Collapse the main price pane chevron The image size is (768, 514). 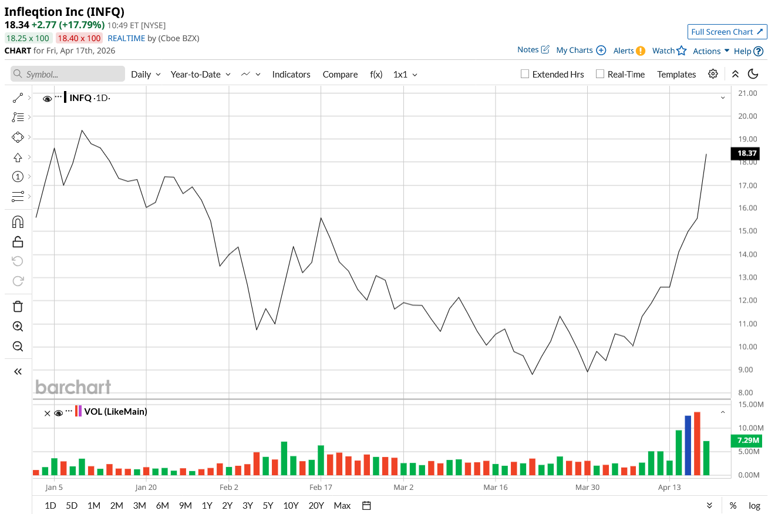[x=722, y=98]
